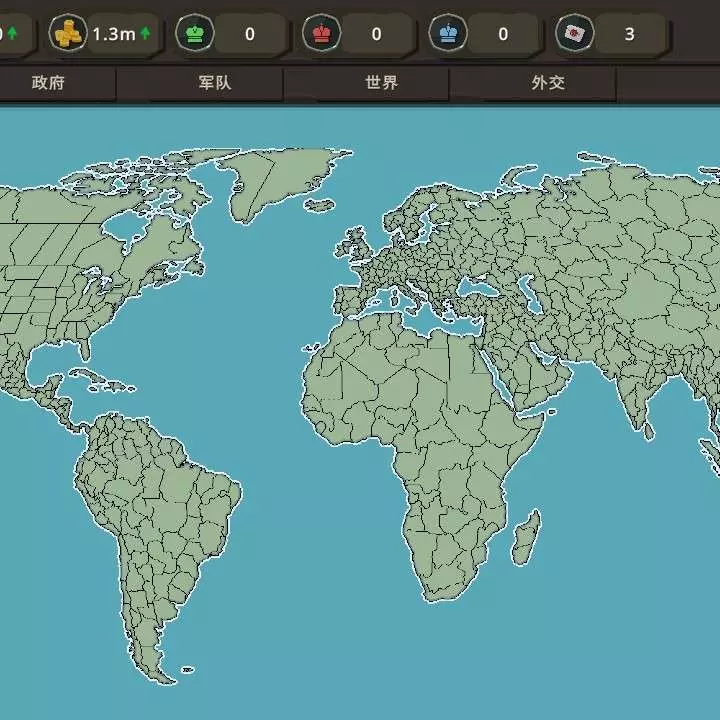The height and width of the screenshot is (720, 720).
Task: Open the 军队 army tab
Action: click(x=214, y=83)
